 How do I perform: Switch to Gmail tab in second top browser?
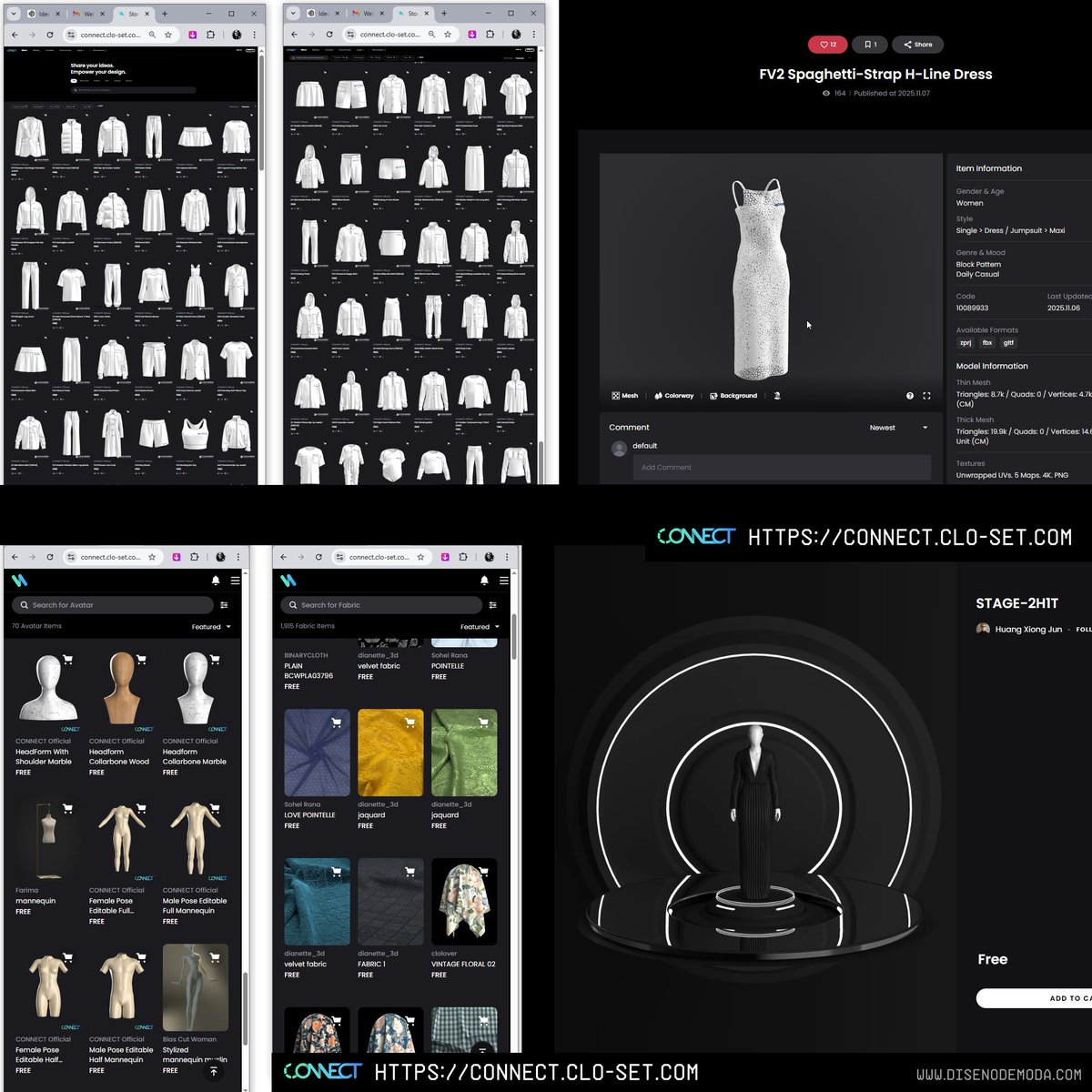point(369,14)
